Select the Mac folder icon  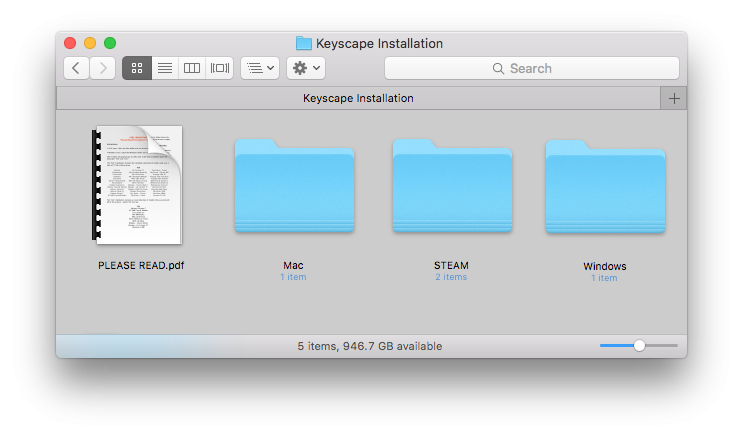294,186
